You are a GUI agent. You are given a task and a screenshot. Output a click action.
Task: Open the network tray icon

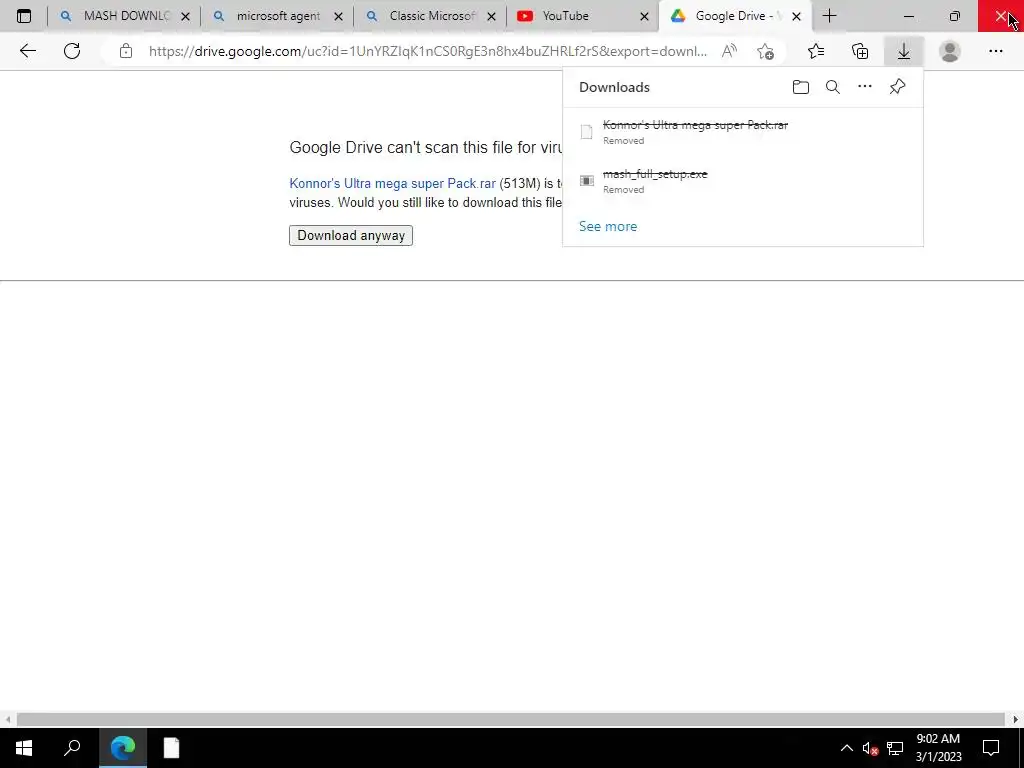895,748
